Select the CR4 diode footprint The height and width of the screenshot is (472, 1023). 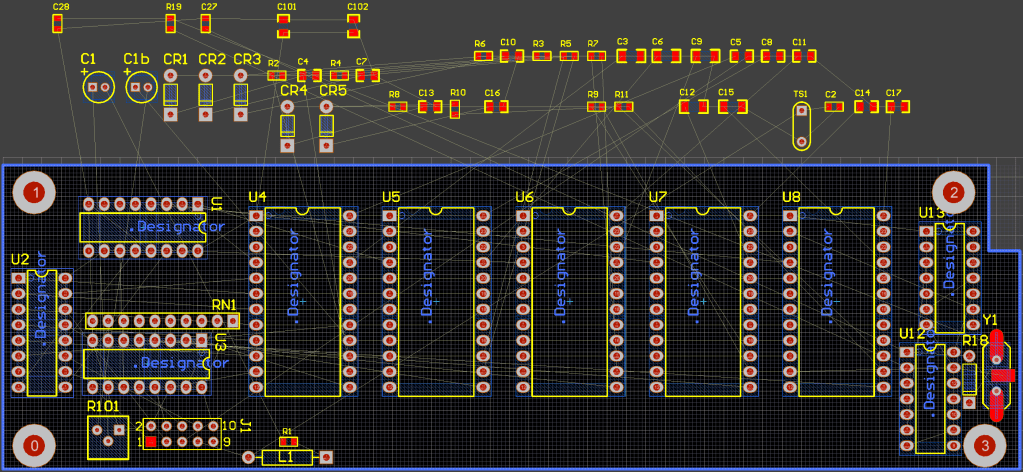point(288,125)
